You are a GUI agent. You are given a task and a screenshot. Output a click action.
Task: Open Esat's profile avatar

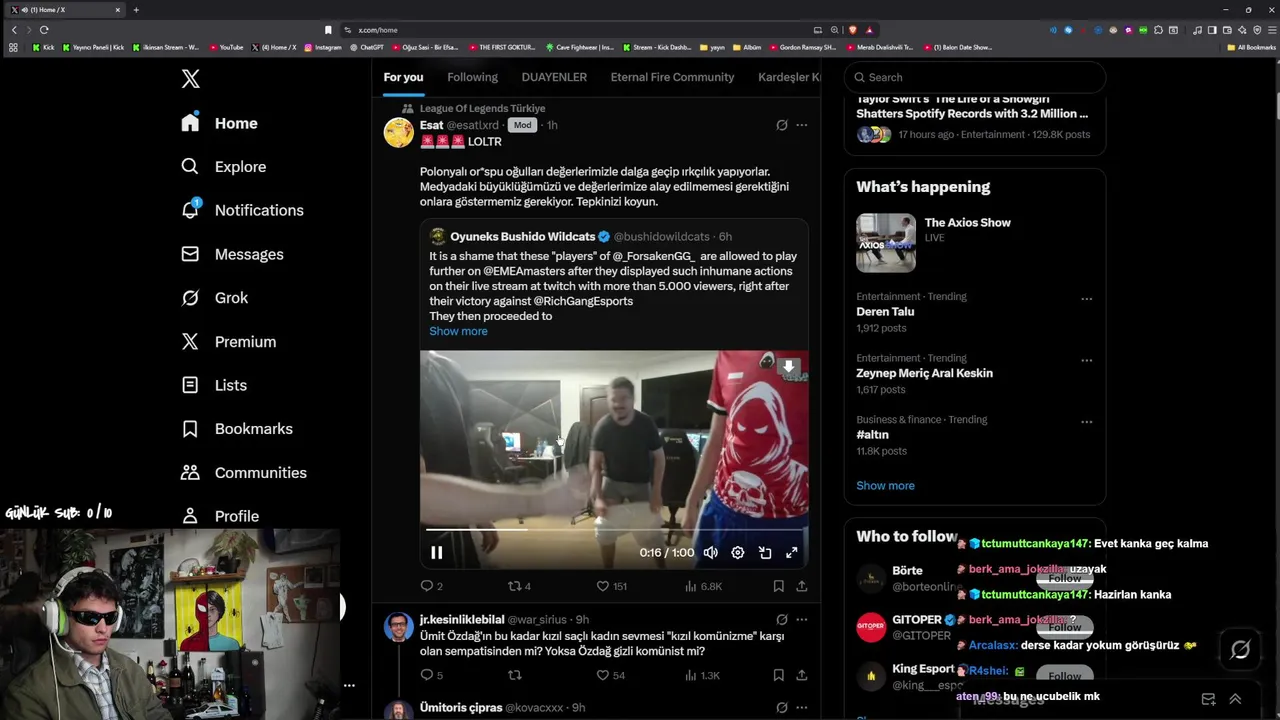399,133
